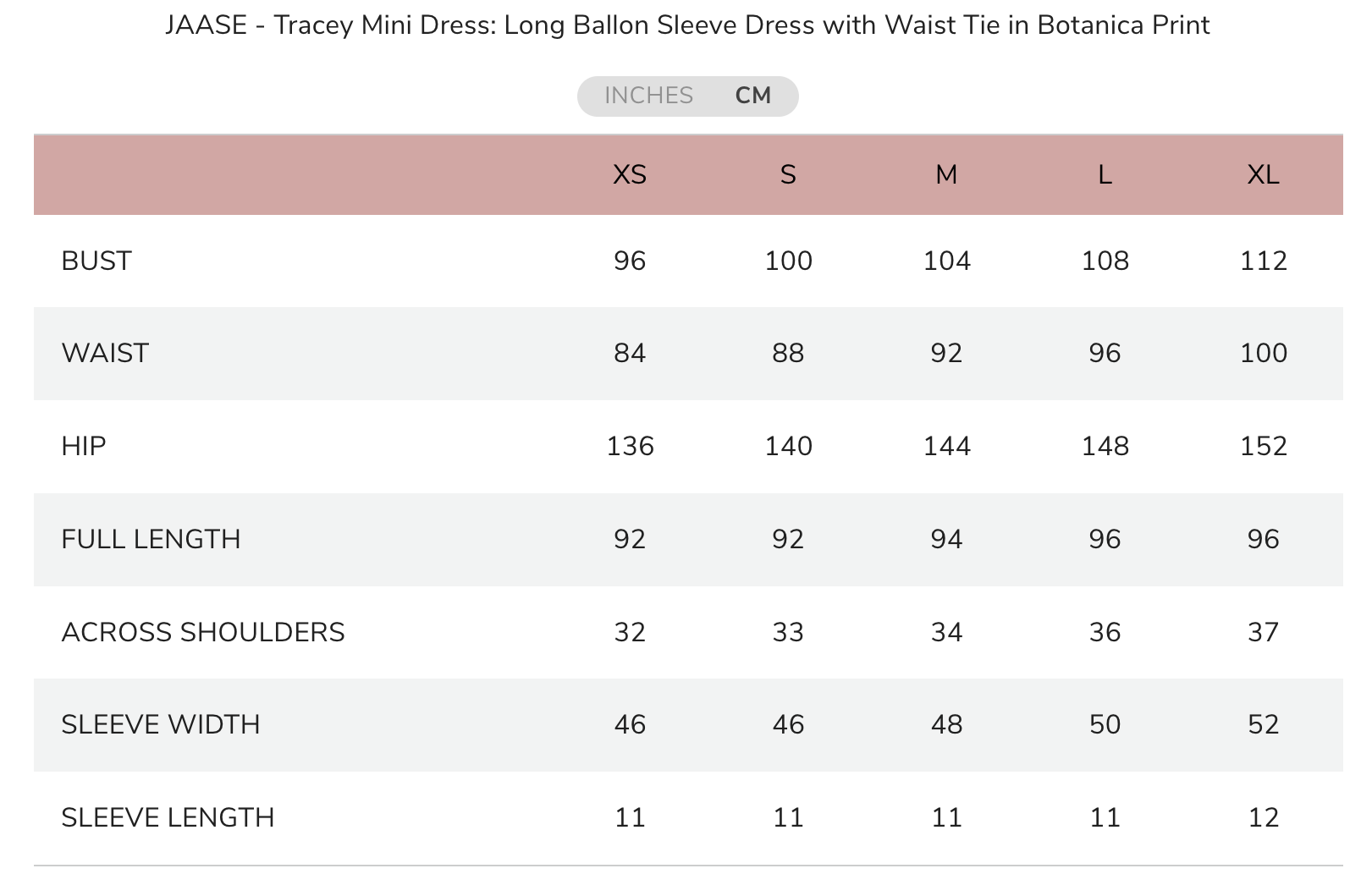Select the S size column header
This screenshot has width=1372, height=885.
coord(788,175)
